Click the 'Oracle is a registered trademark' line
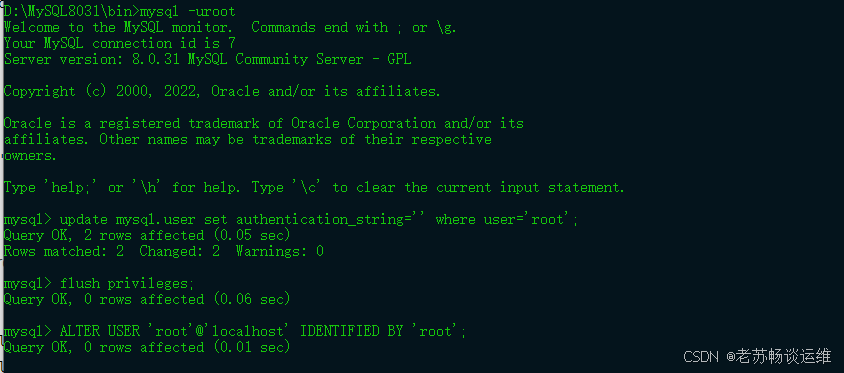The image size is (844, 373). click(264, 123)
